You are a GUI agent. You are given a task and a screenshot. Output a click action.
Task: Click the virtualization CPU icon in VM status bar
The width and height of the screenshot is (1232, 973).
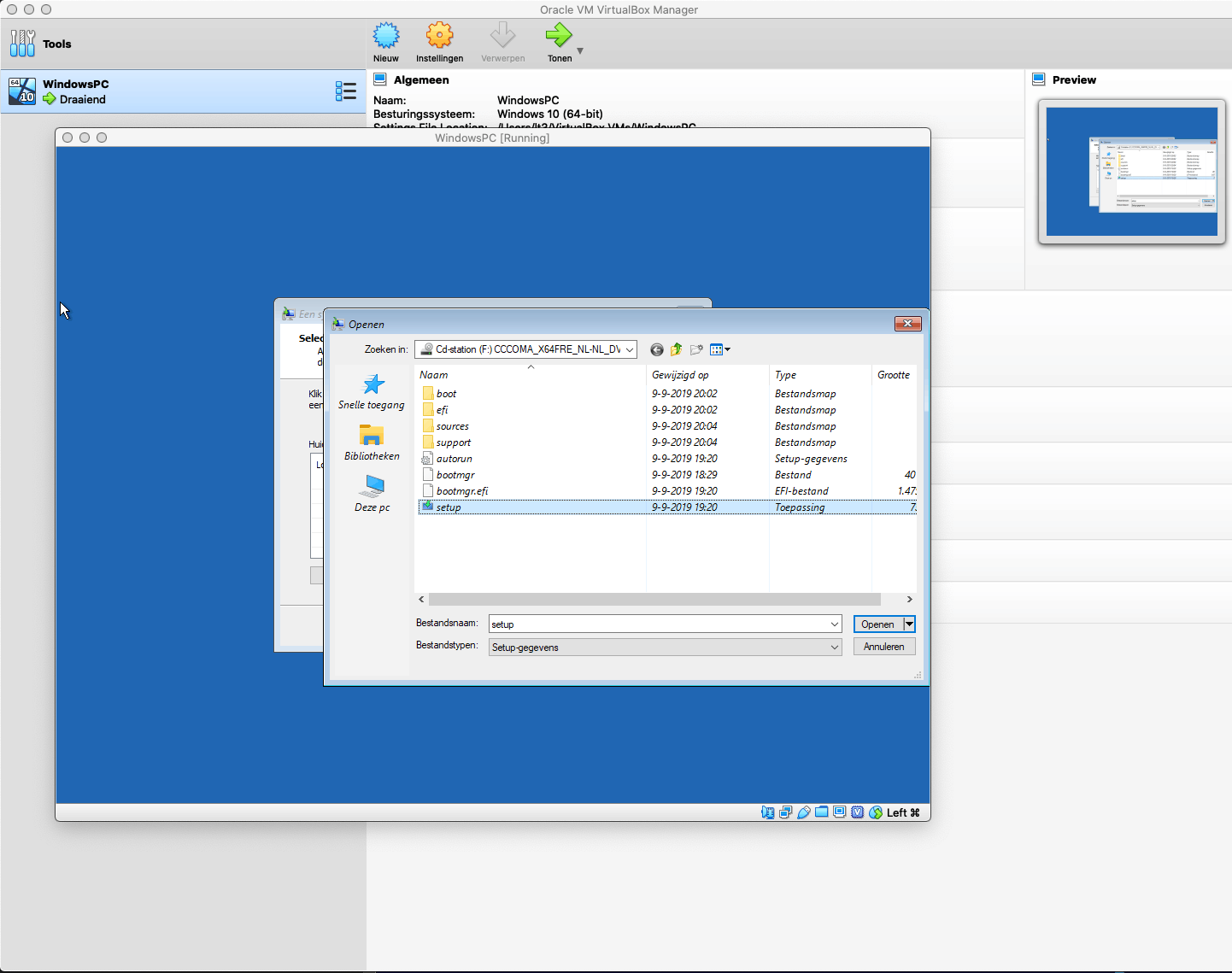click(x=857, y=812)
